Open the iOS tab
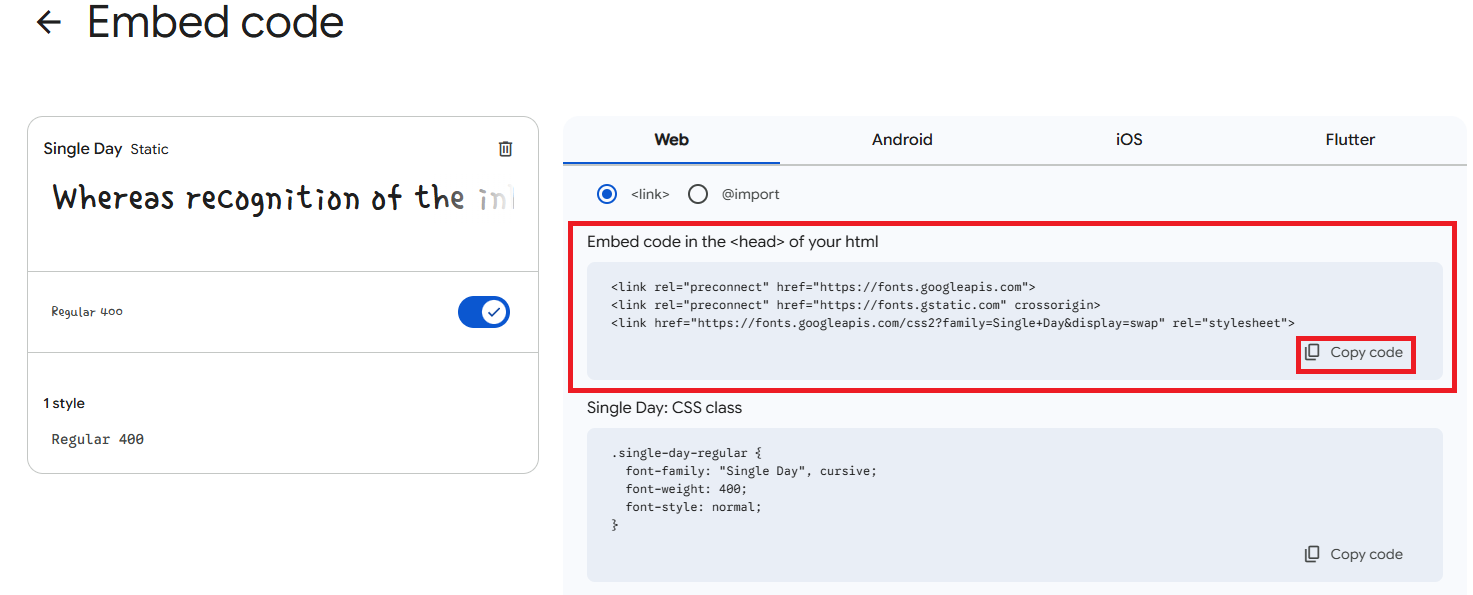 pos(1129,140)
